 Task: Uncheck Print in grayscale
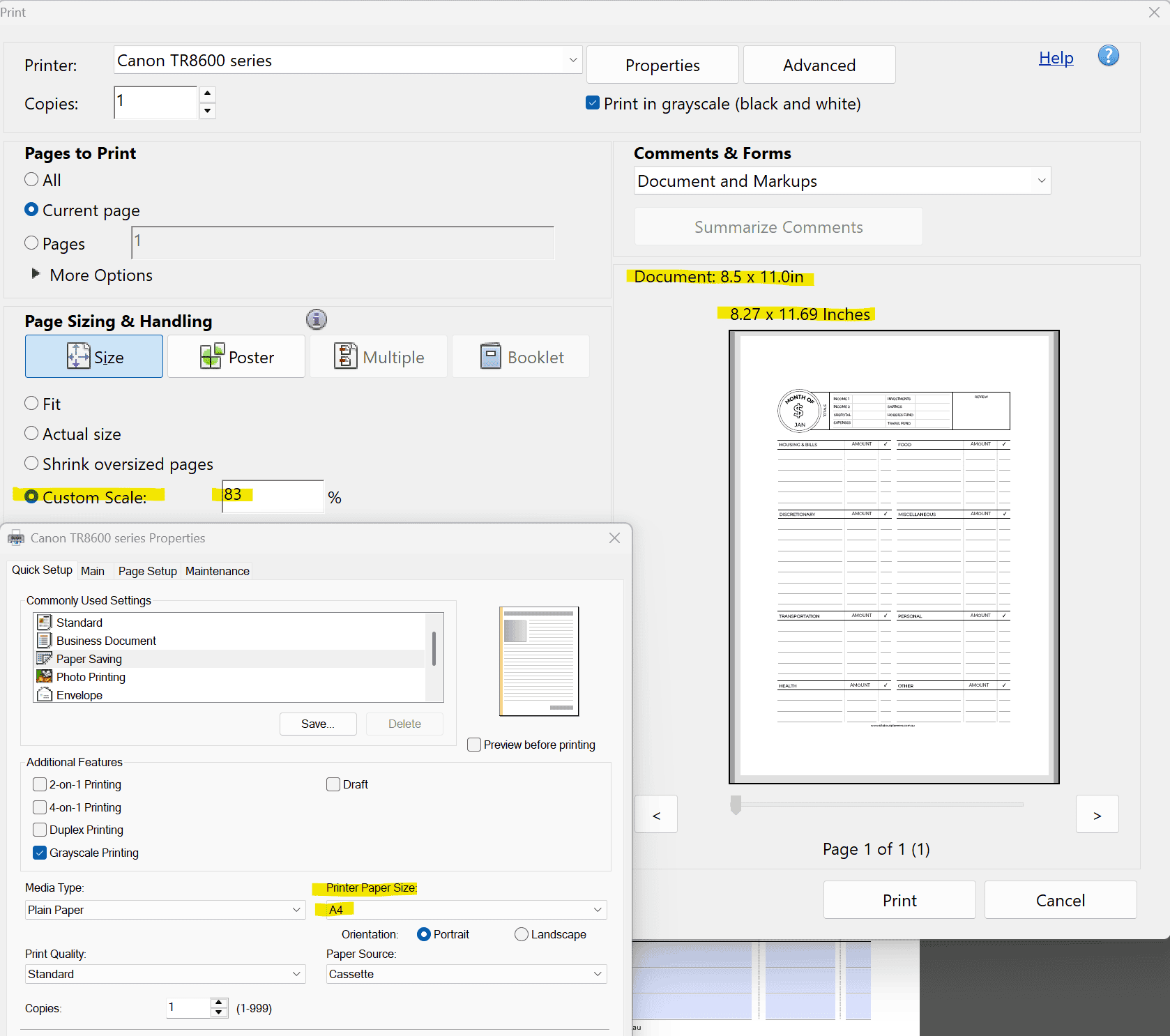tap(592, 102)
